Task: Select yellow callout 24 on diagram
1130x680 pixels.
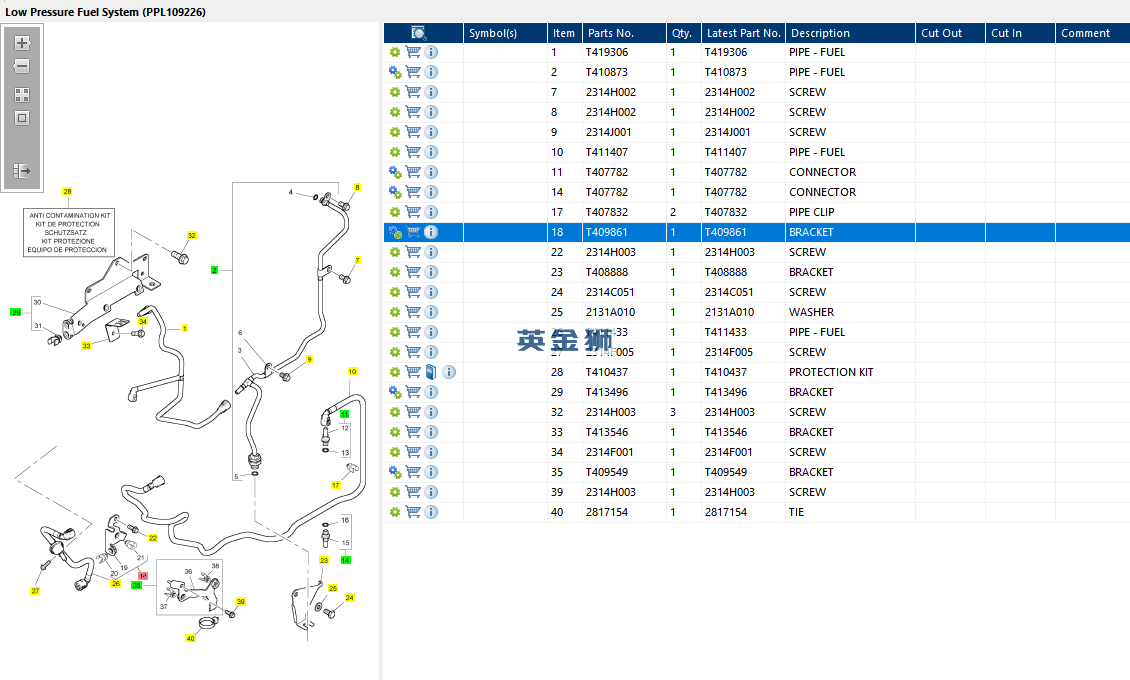Action: 350,597
